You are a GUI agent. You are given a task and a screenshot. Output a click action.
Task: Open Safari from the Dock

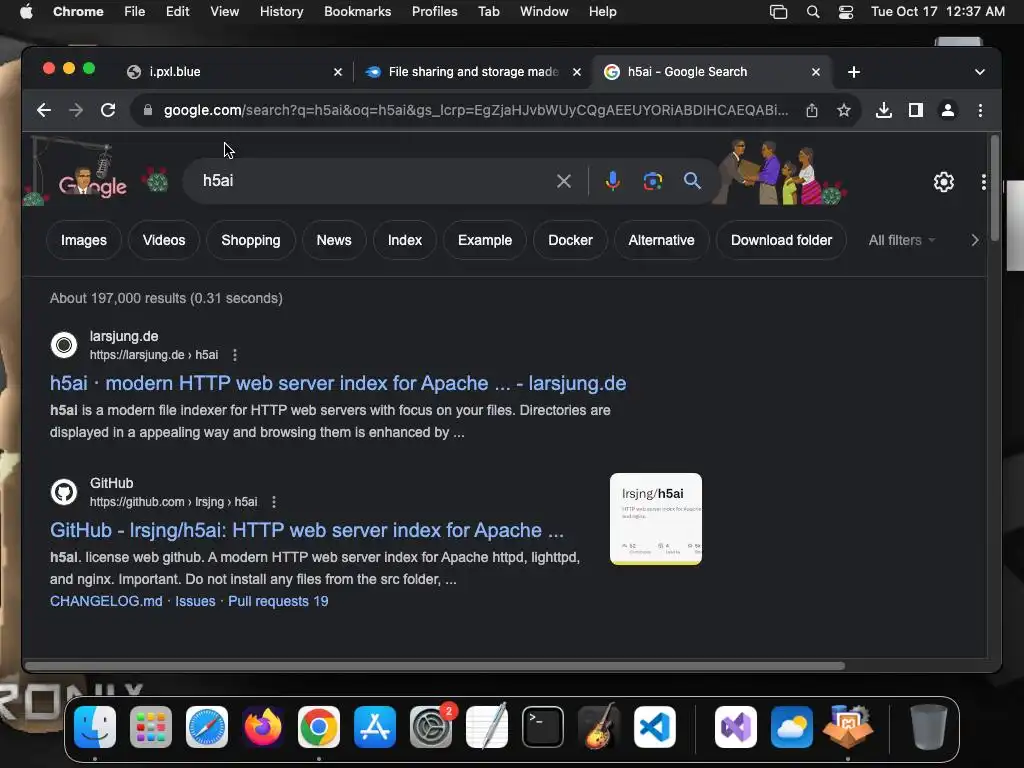click(207, 727)
